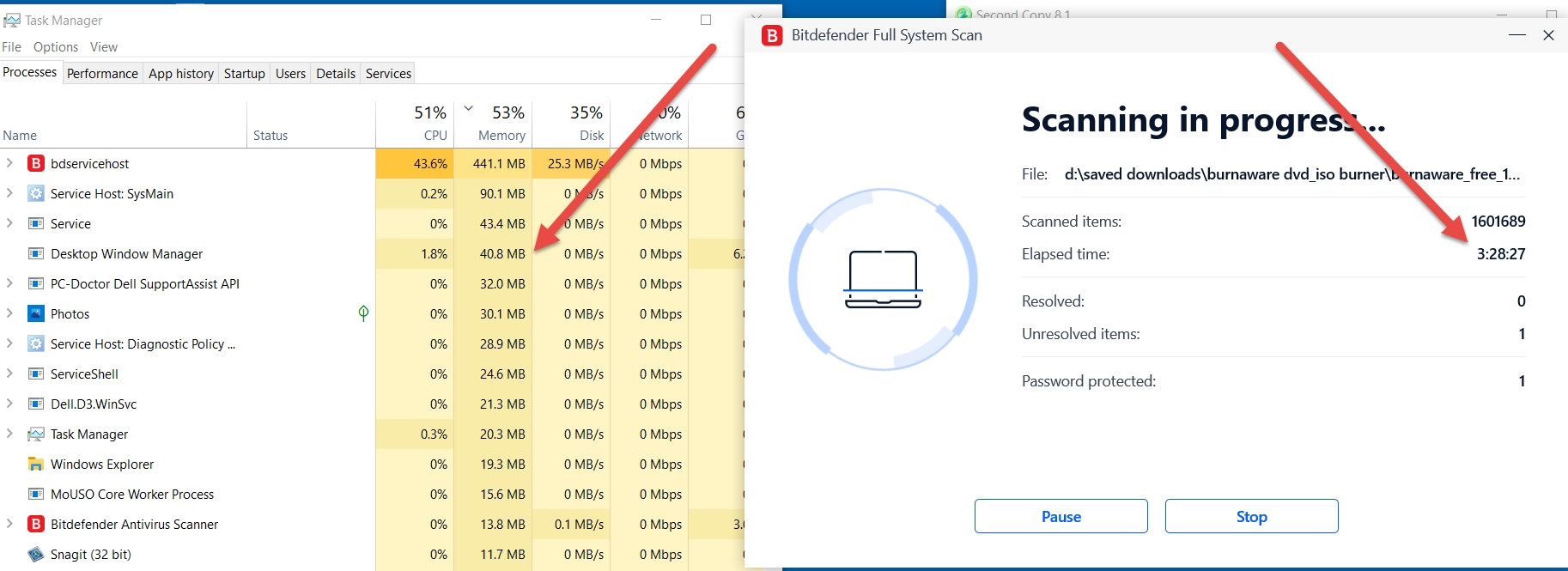This screenshot has width=1568, height=571.
Task: Click the Password protected label
Action: [1089, 381]
